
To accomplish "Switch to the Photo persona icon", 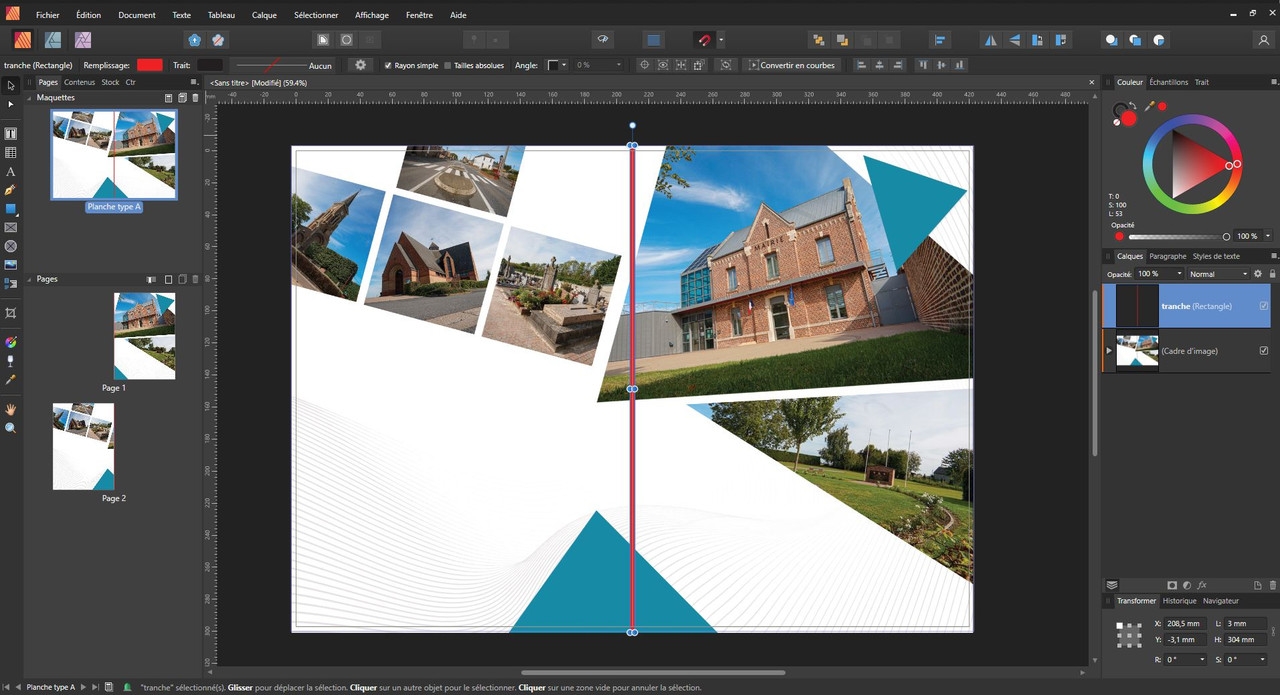I will click(x=83, y=40).
